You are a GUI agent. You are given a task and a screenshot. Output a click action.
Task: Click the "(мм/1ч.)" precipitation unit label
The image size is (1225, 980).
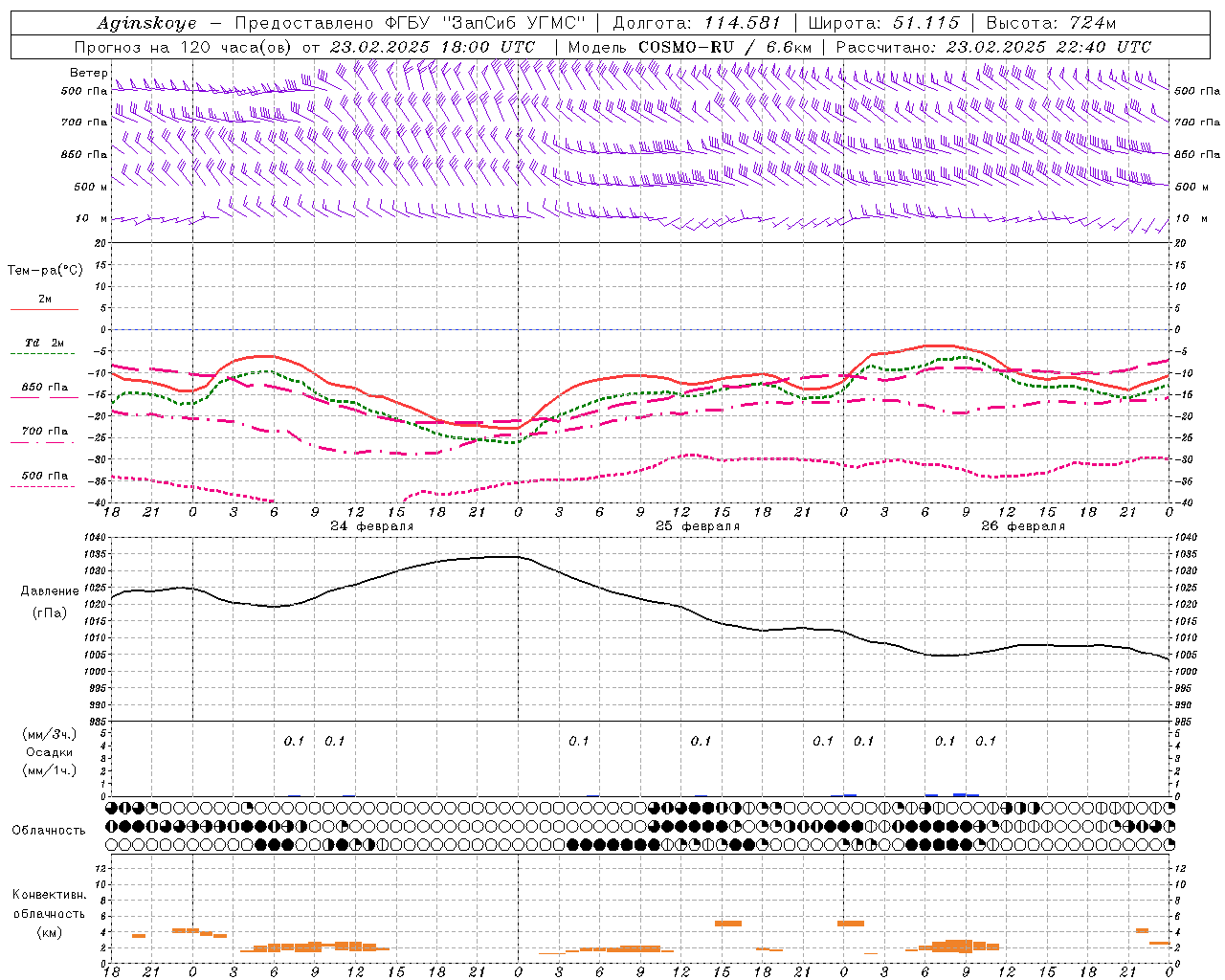click(x=49, y=770)
